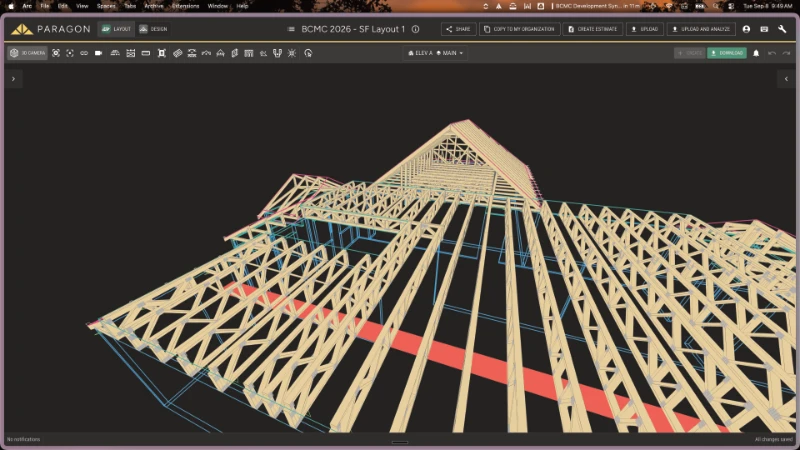Viewport: 800px width, 450px height.
Task: Open the Edit menu in menu bar
Action: [63, 6]
